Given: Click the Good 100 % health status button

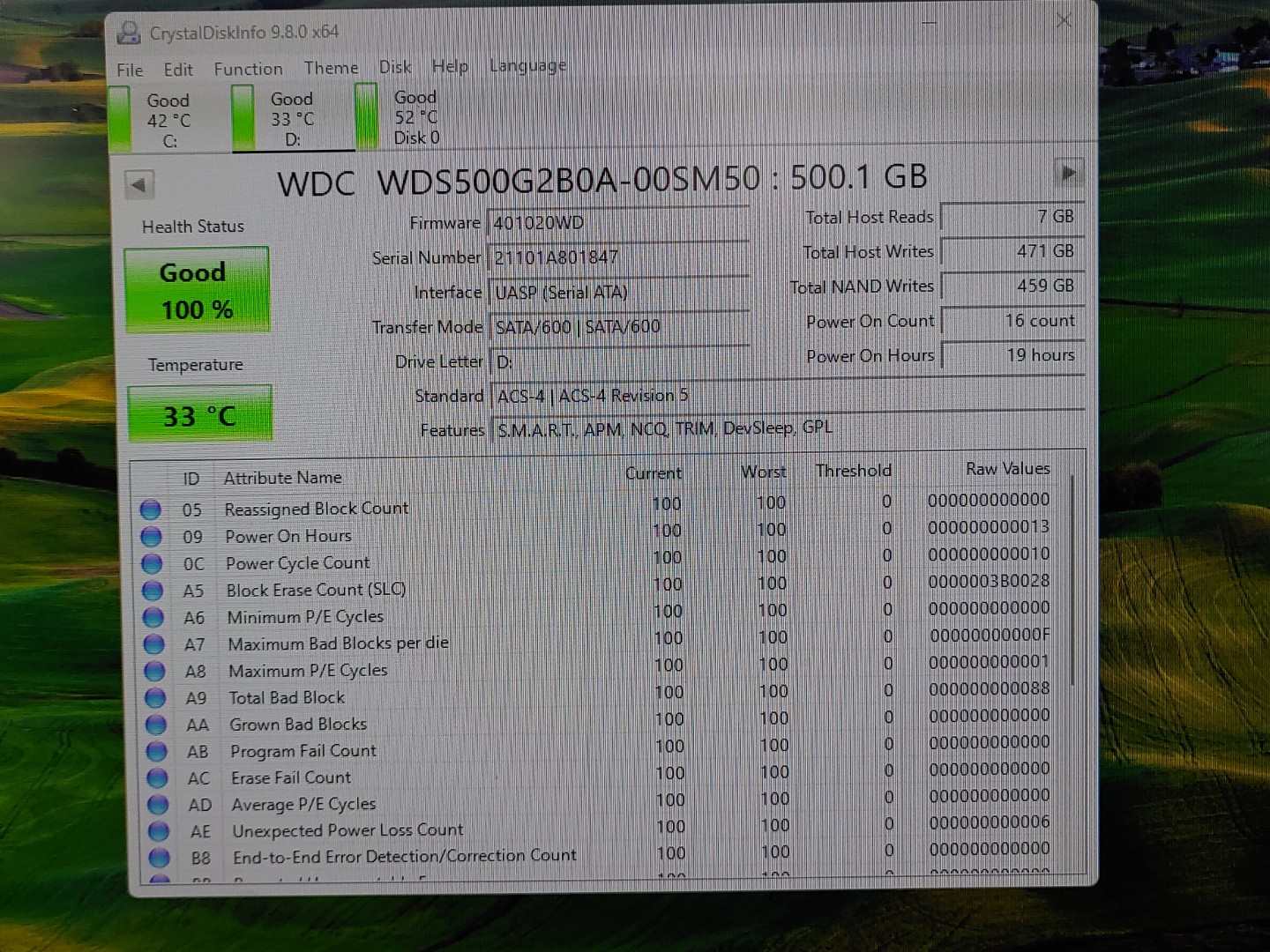Looking at the screenshot, I should (x=197, y=290).
